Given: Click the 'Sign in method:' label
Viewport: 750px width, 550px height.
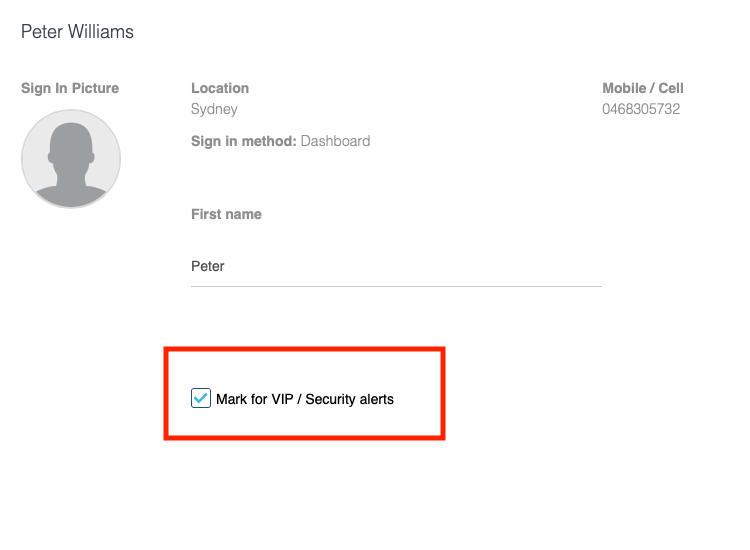Looking at the screenshot, I should (243, 141).
